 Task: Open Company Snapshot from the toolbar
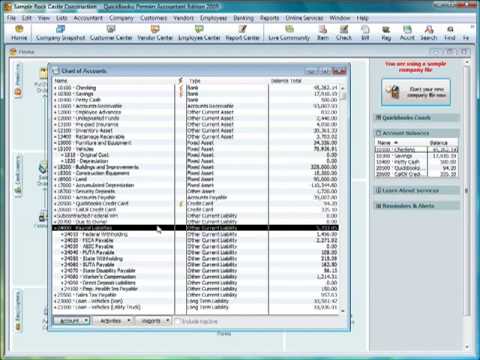click(x=60, y=33)
